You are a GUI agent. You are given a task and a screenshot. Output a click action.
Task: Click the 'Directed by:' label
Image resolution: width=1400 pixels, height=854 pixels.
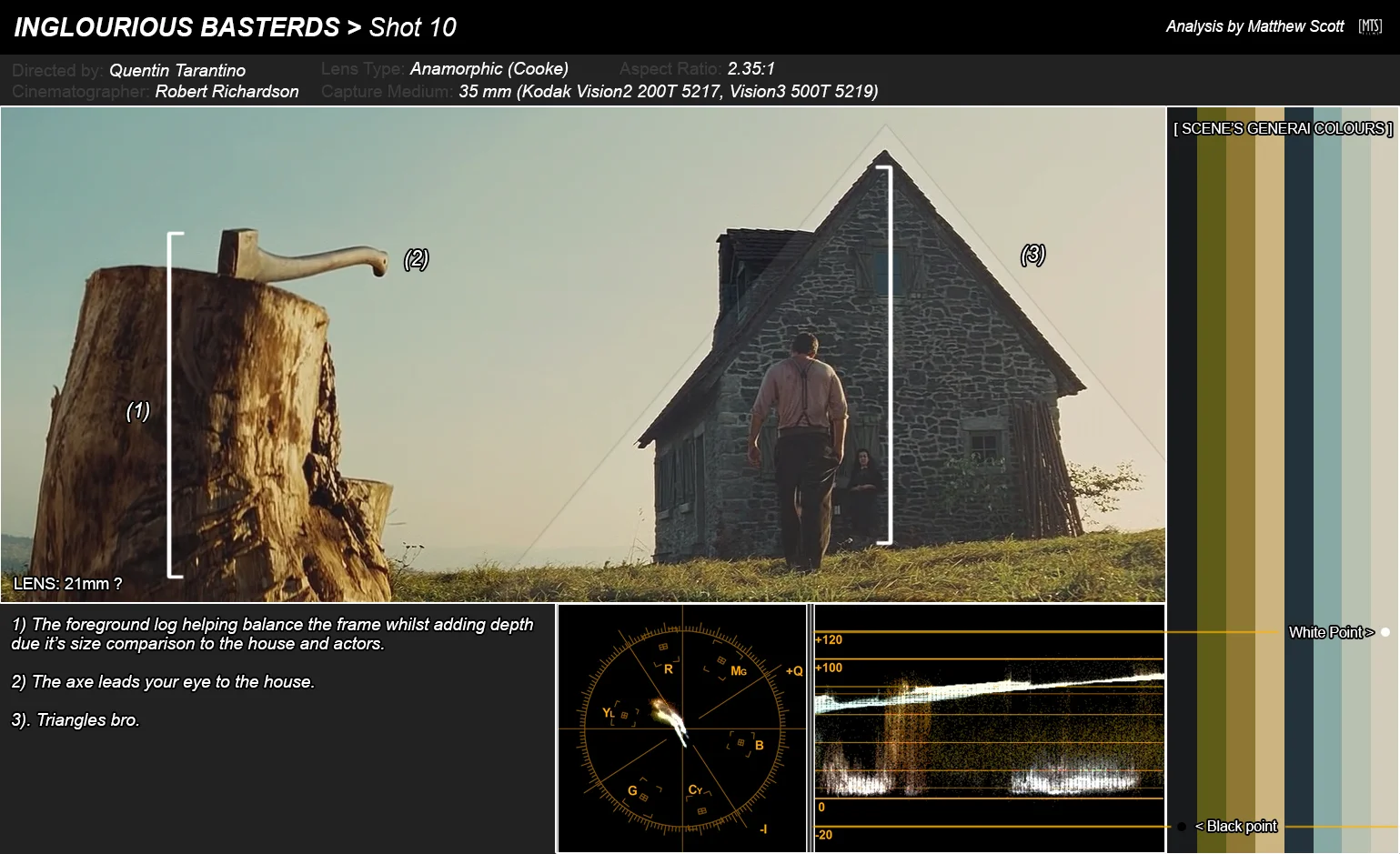click(x=57, y=70)
